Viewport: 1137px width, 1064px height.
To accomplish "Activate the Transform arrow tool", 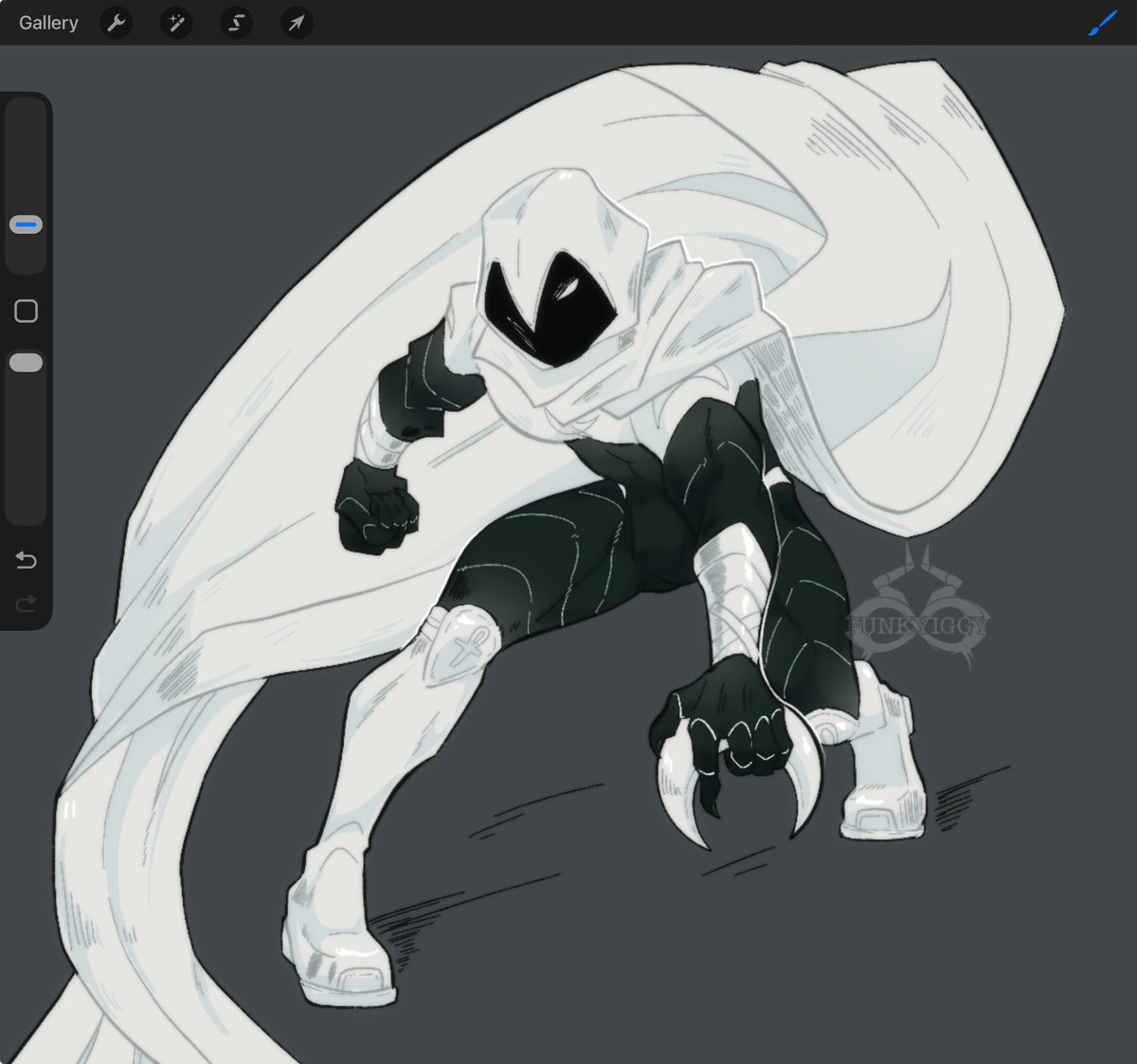I will click(297, 23).
